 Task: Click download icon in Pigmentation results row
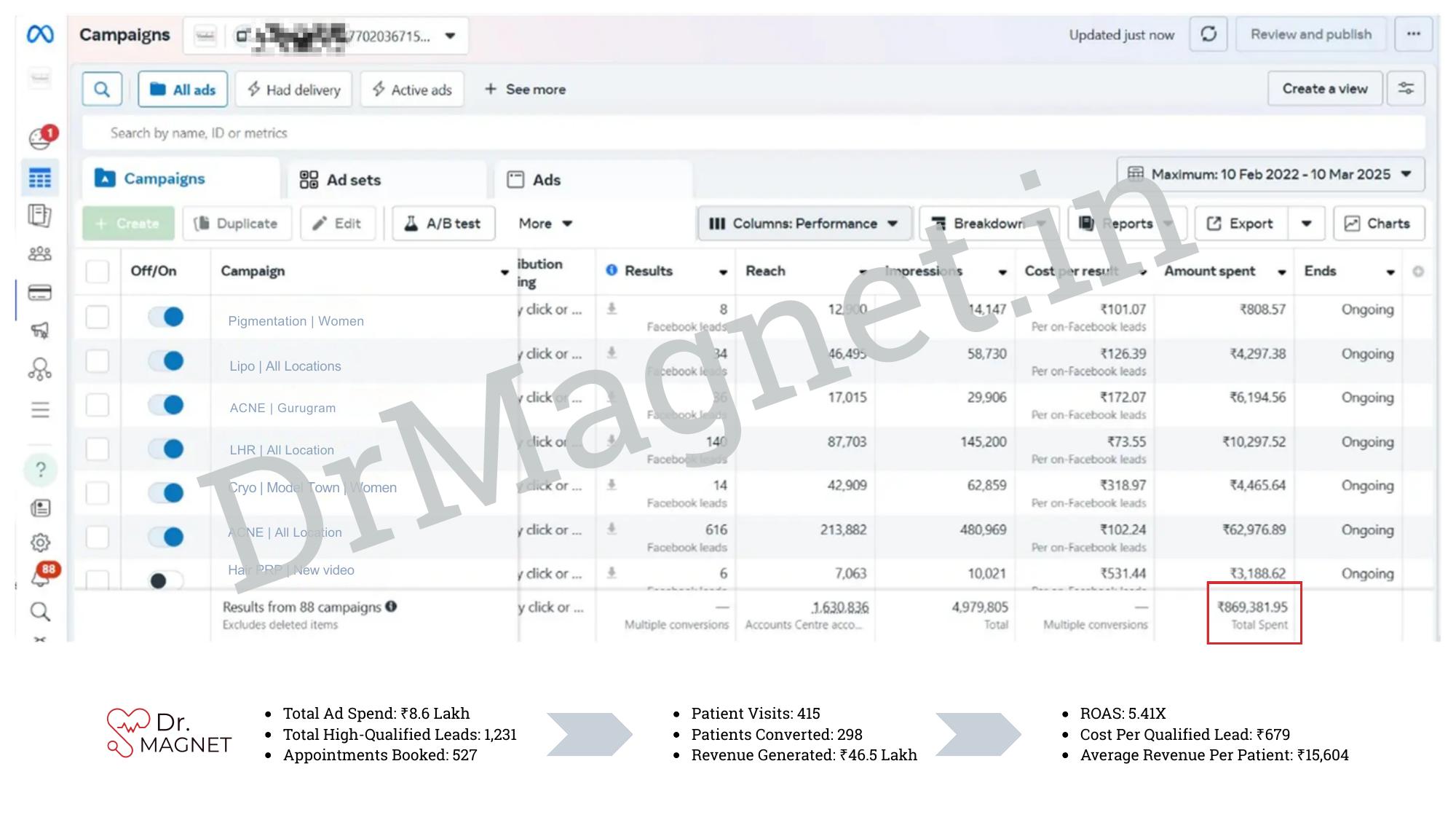612,309
